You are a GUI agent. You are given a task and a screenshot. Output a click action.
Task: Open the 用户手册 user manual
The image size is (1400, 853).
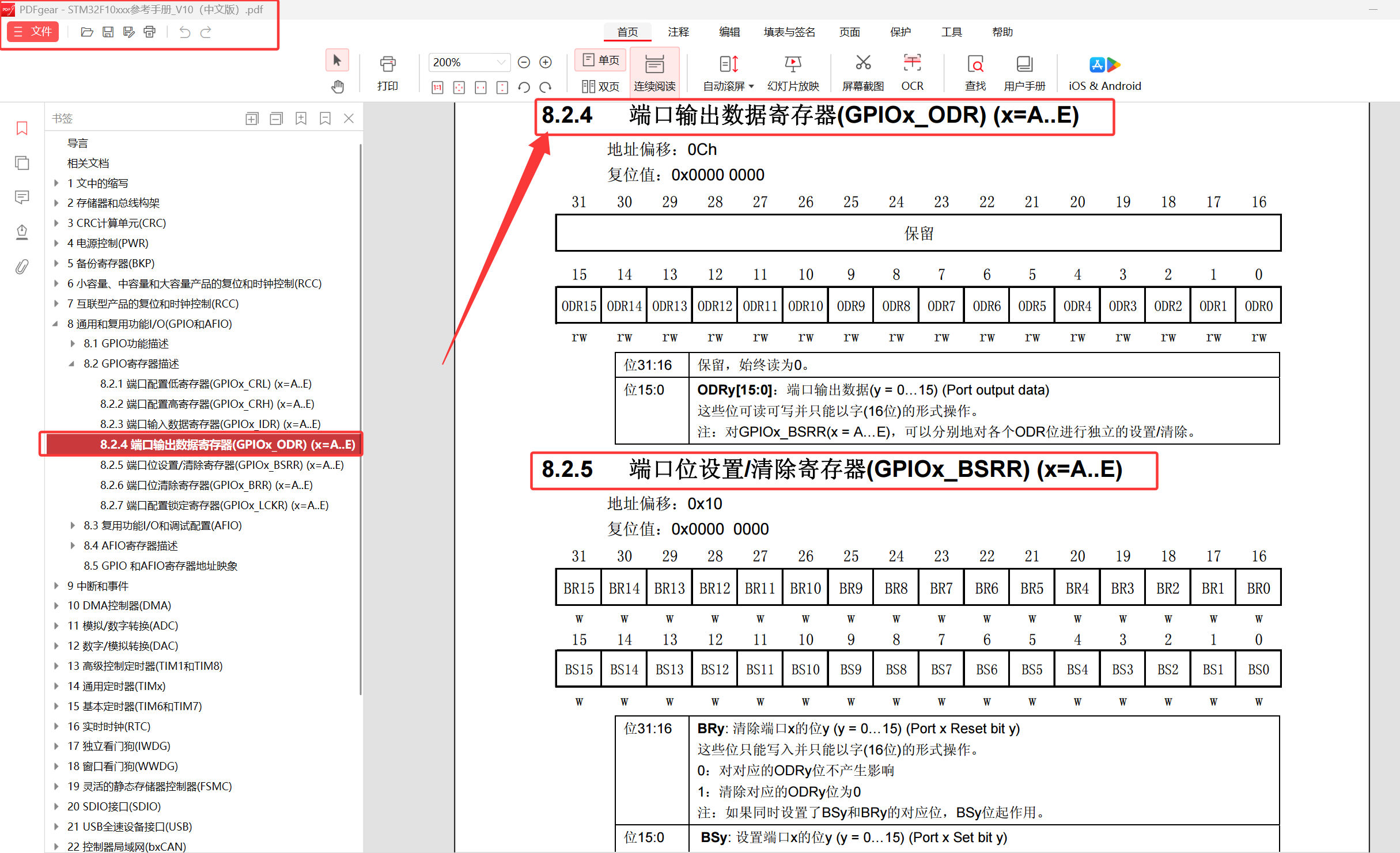click(x=1024, y=74)
